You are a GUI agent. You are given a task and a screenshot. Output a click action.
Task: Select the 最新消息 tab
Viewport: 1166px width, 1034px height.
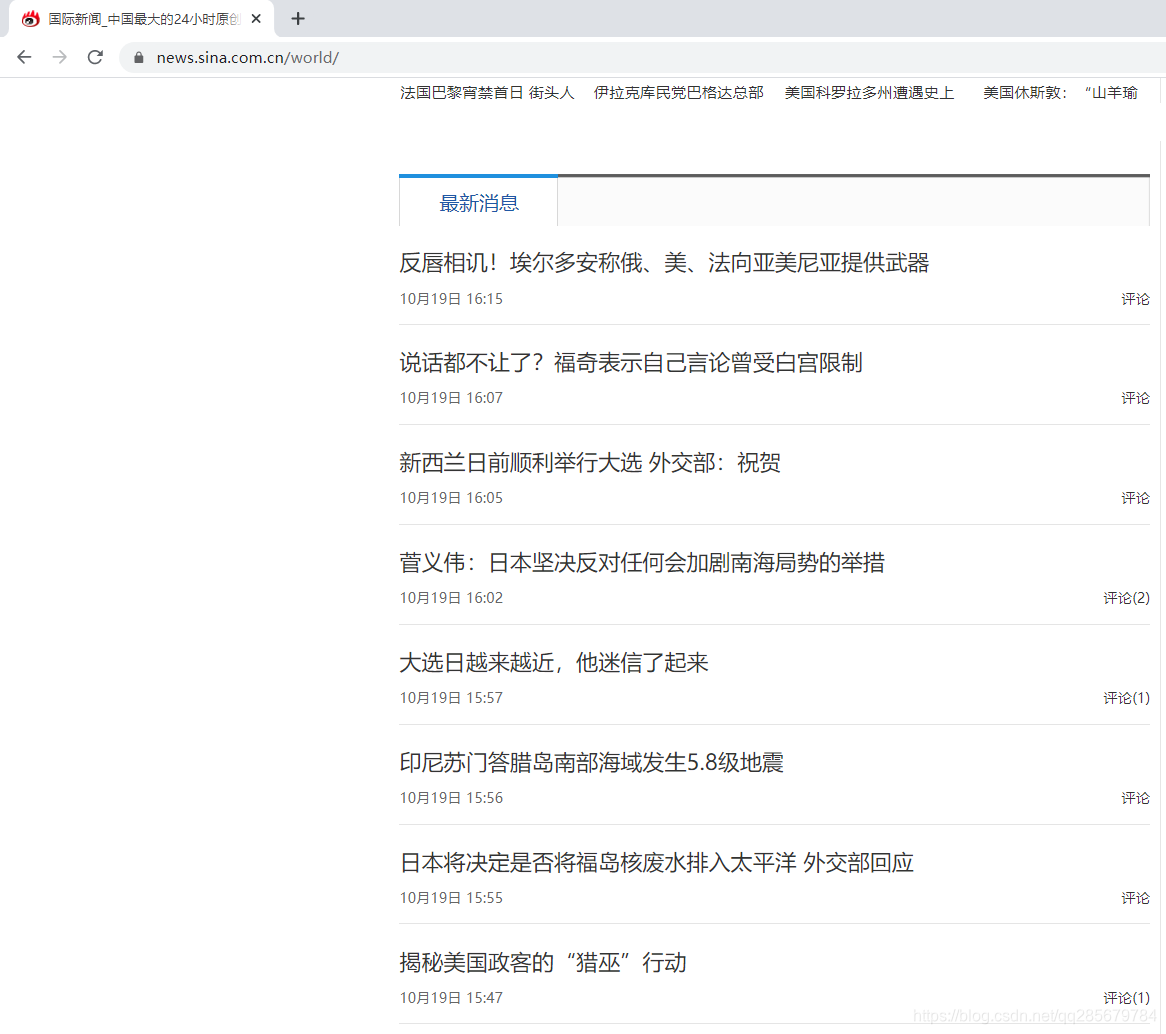coord(478,203)
